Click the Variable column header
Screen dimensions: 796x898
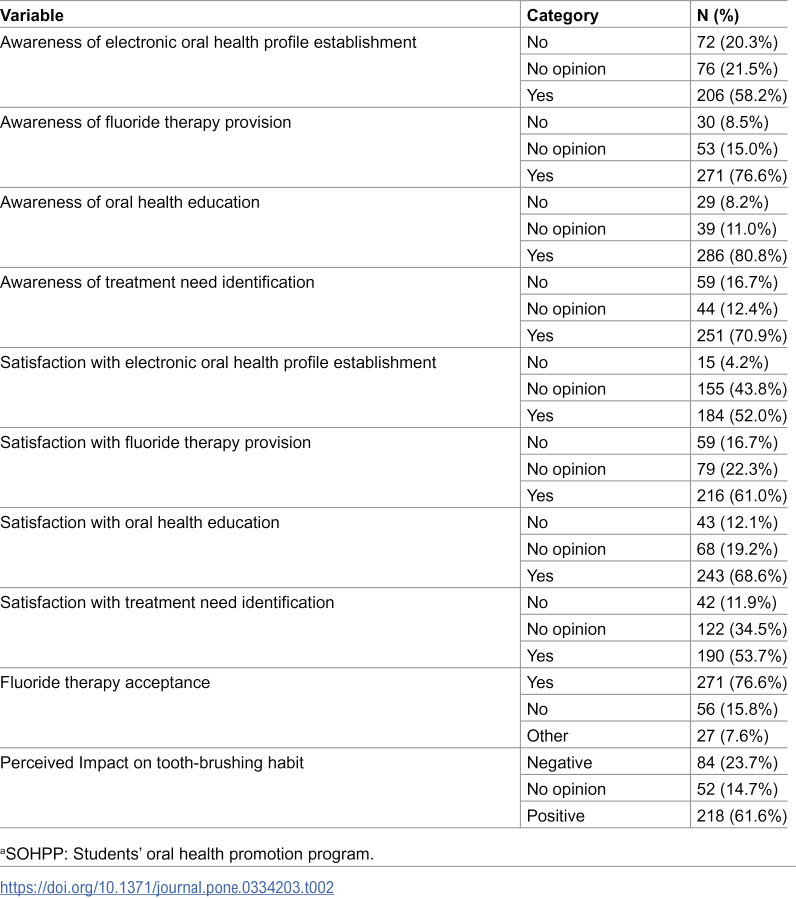pos(32,15)
